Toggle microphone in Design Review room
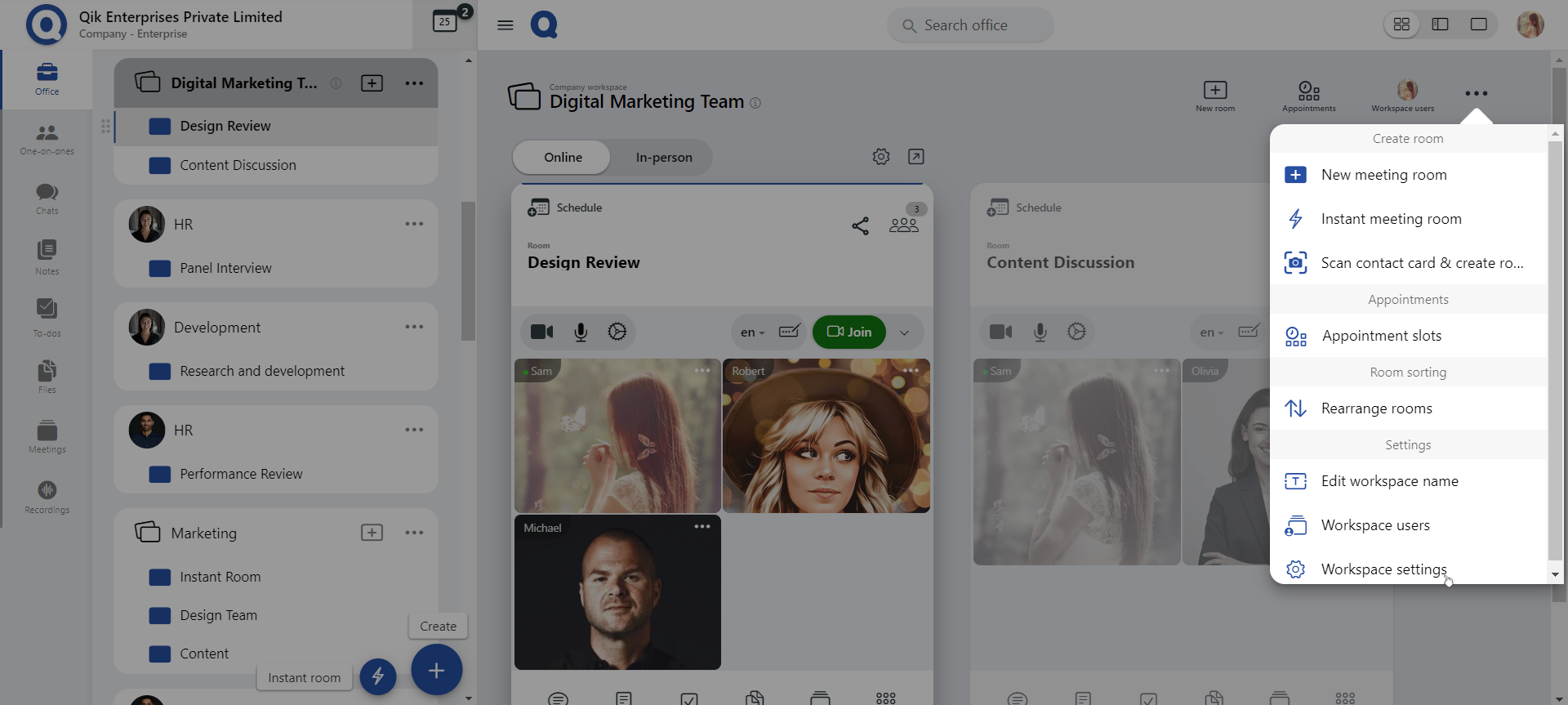Screen dimensions: 1568x705 click(x=581, y=332)
